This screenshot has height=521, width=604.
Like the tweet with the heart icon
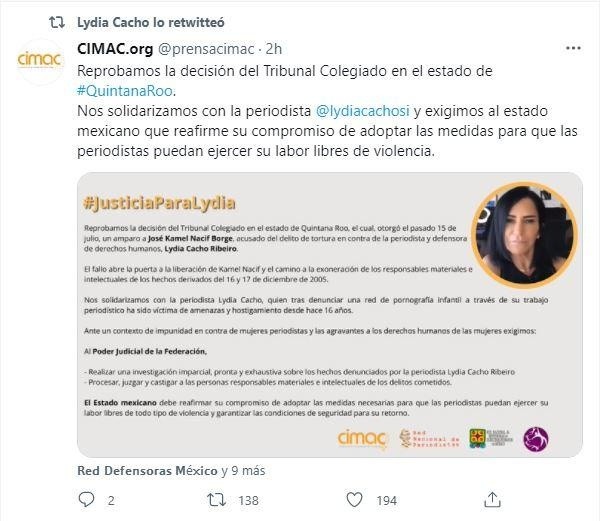(354, 500)
